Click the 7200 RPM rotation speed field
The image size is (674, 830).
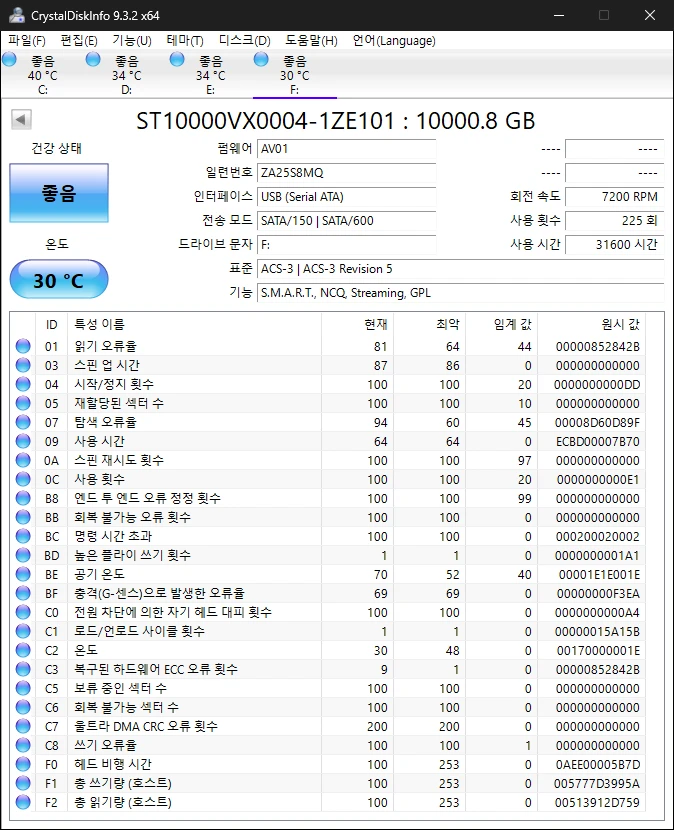[x=614, y=197]
